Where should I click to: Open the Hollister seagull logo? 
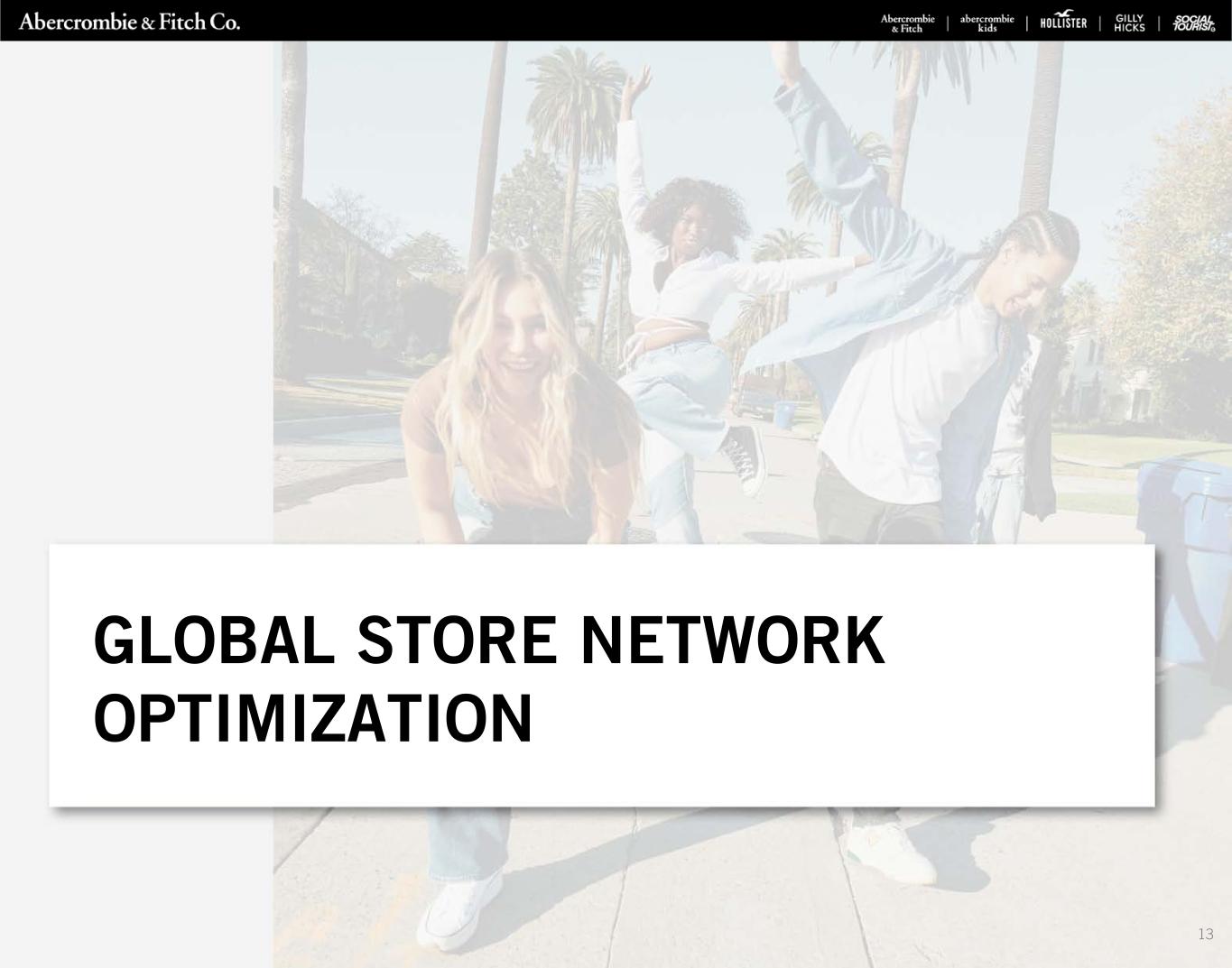[x=1063, y=22]
